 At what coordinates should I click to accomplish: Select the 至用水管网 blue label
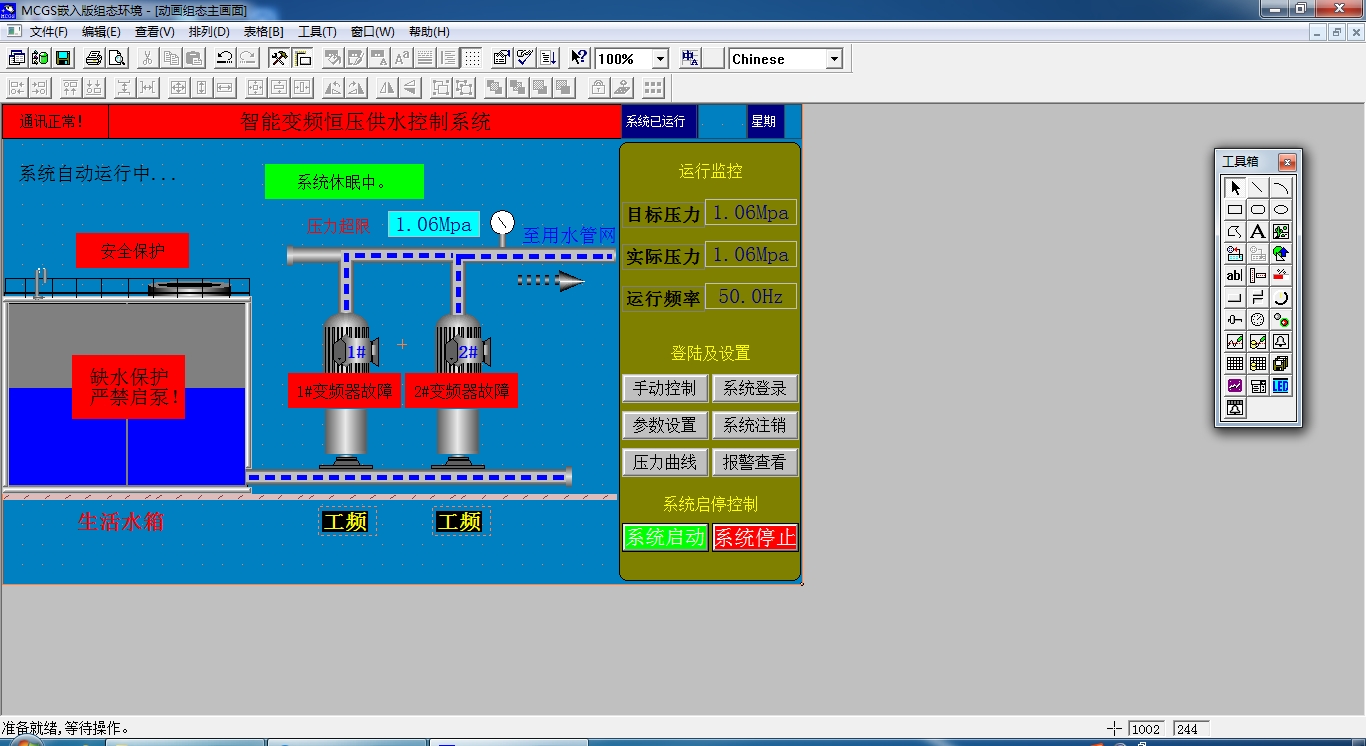click(x=569, y=236)
